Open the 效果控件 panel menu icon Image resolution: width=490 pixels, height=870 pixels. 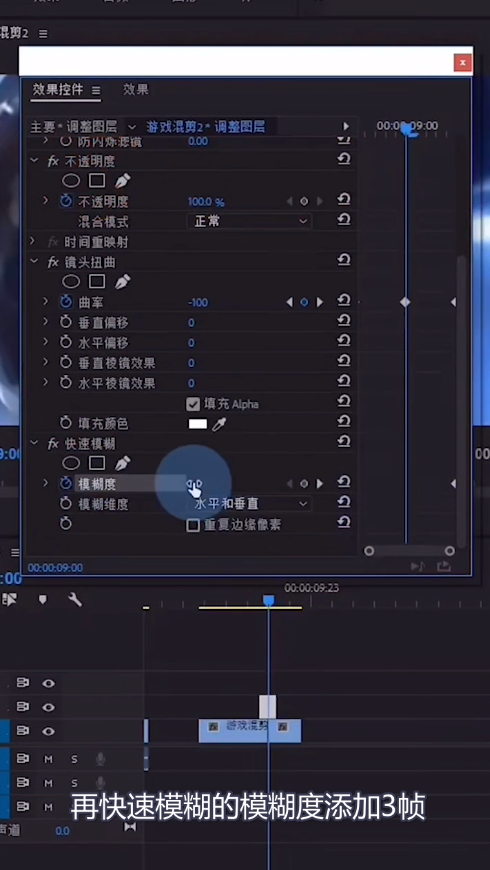click(96, 90)
